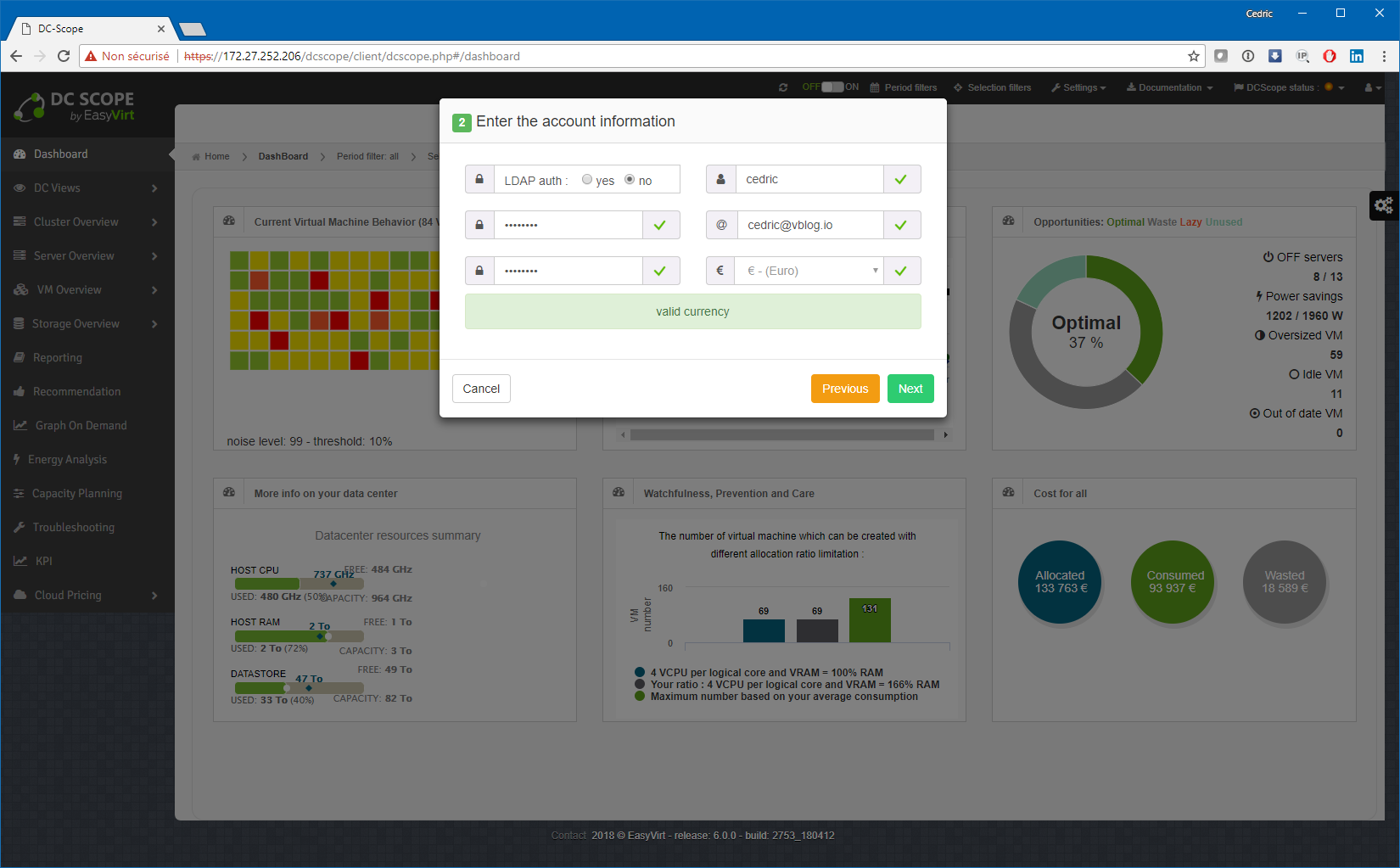
Task: Open Capacity Planning in the sidebar
Action: [77, 493]
